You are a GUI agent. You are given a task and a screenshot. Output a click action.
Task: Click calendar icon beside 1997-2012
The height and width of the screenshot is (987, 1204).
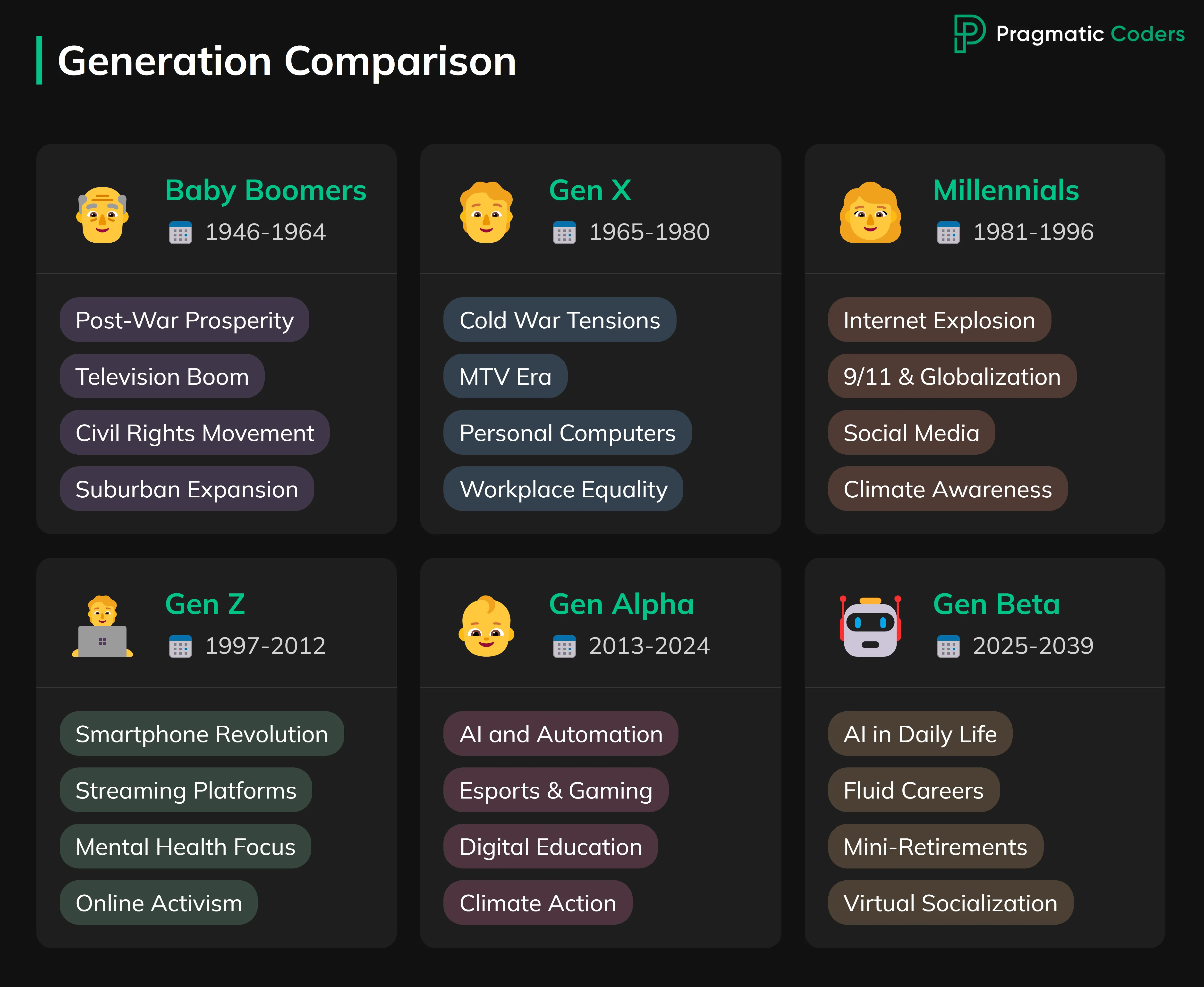point(180,647)
